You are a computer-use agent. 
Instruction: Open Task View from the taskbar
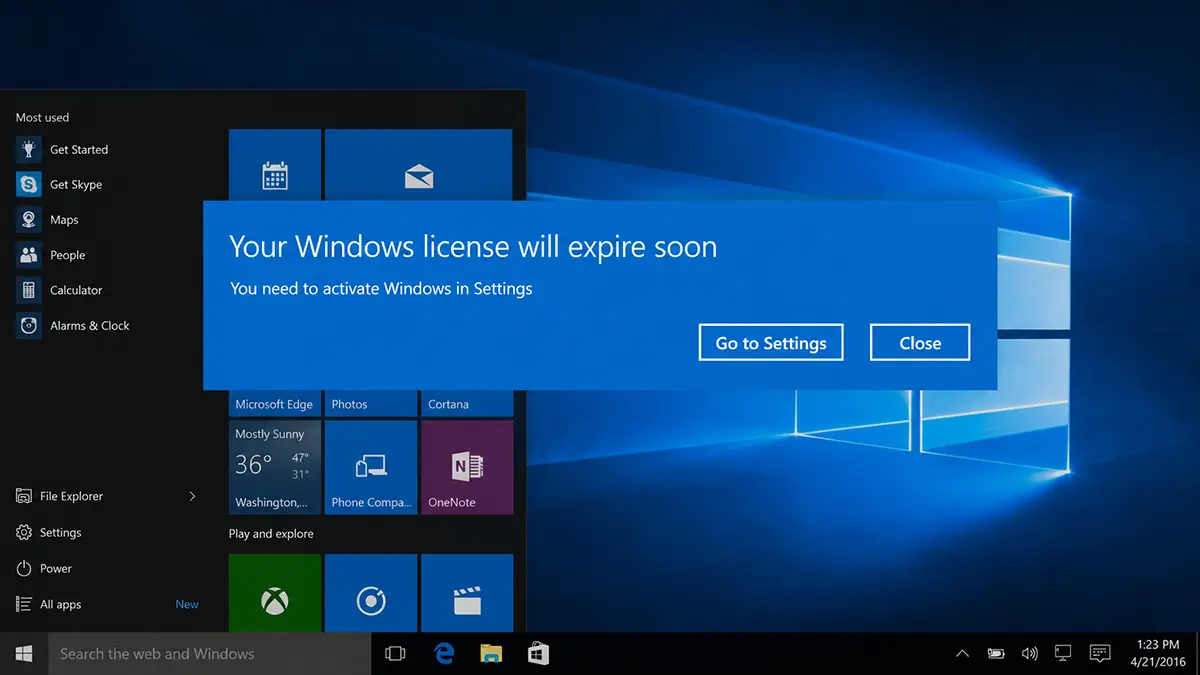tap(395, 654)
